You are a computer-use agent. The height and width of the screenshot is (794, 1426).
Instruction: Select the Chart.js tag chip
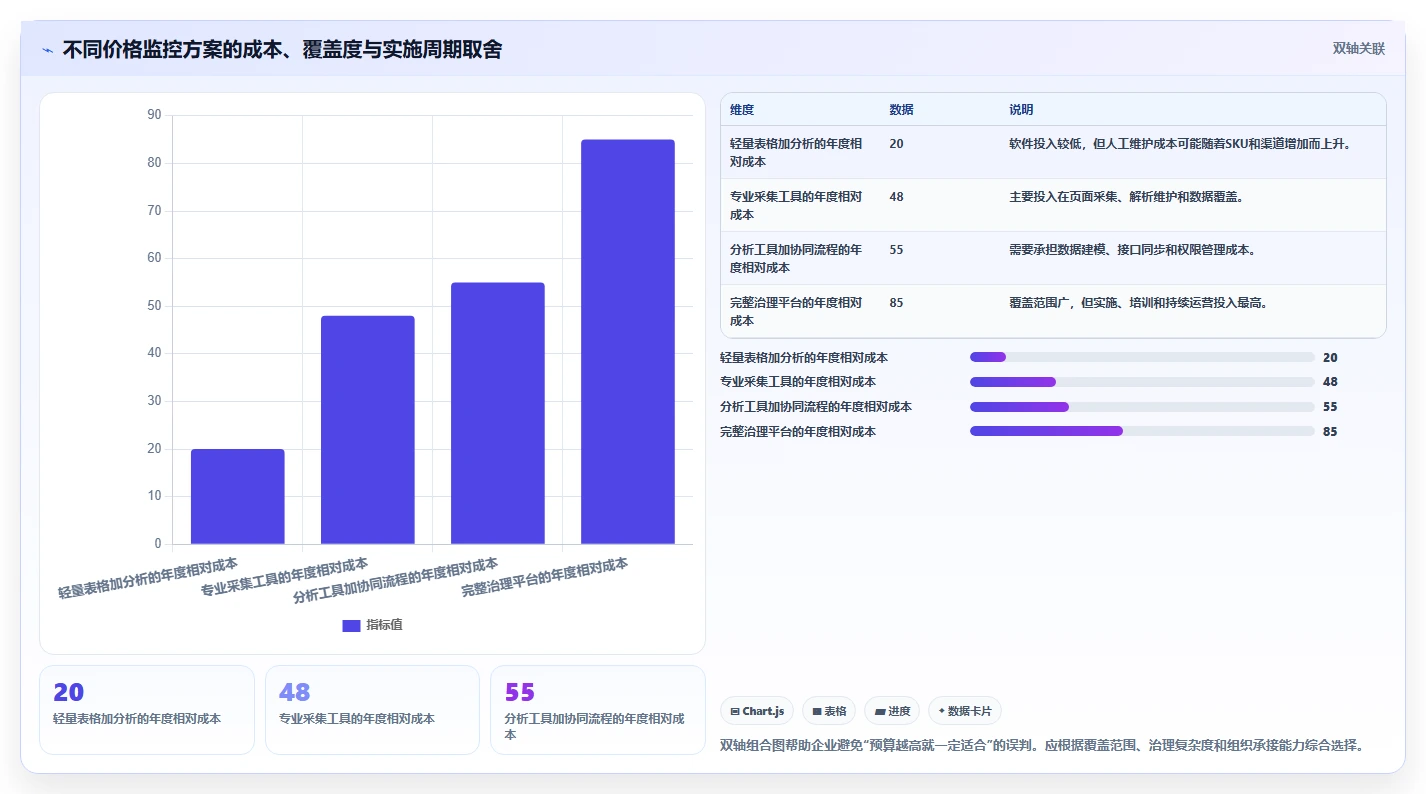point(757,711)
